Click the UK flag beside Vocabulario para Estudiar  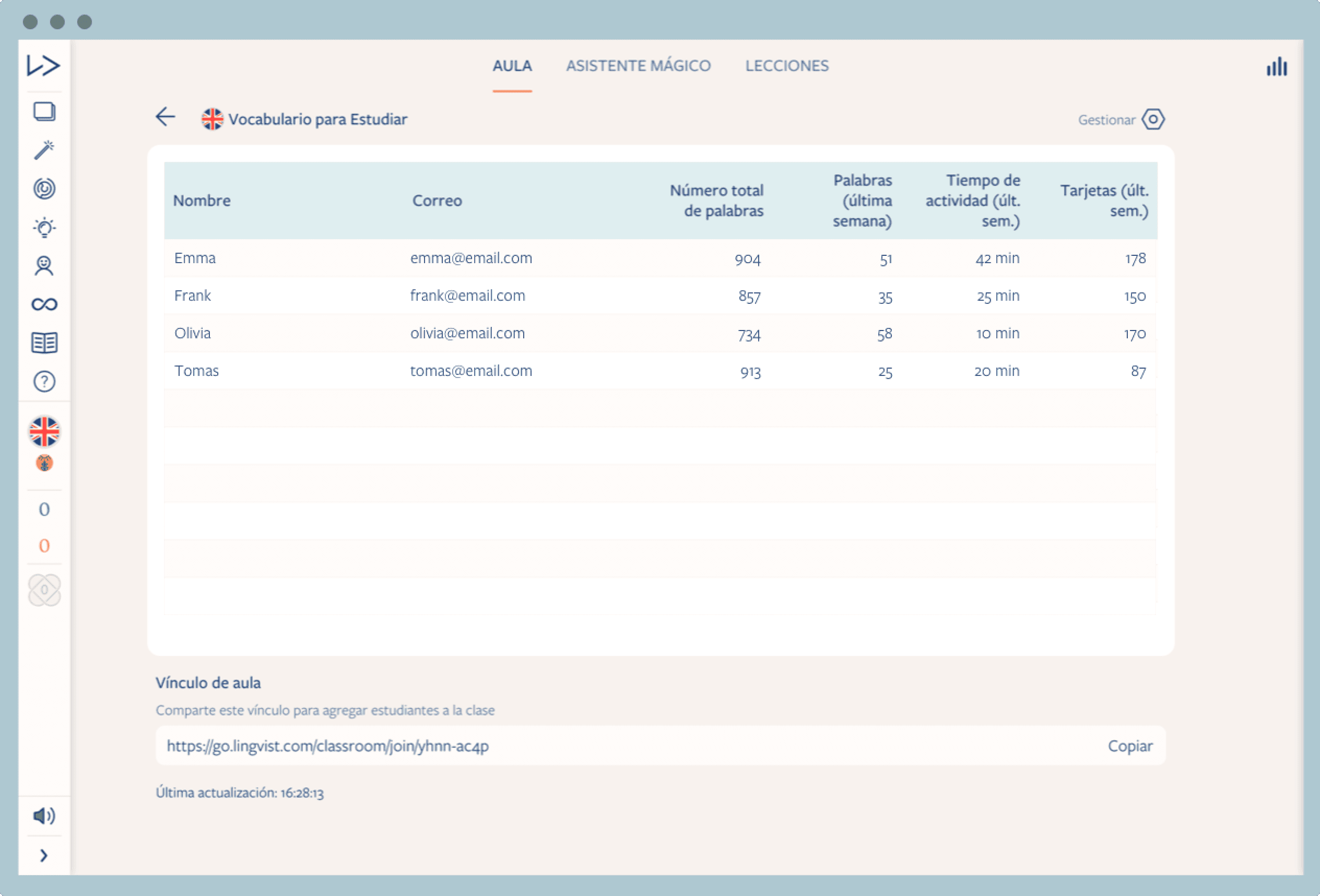click(213, 119)
